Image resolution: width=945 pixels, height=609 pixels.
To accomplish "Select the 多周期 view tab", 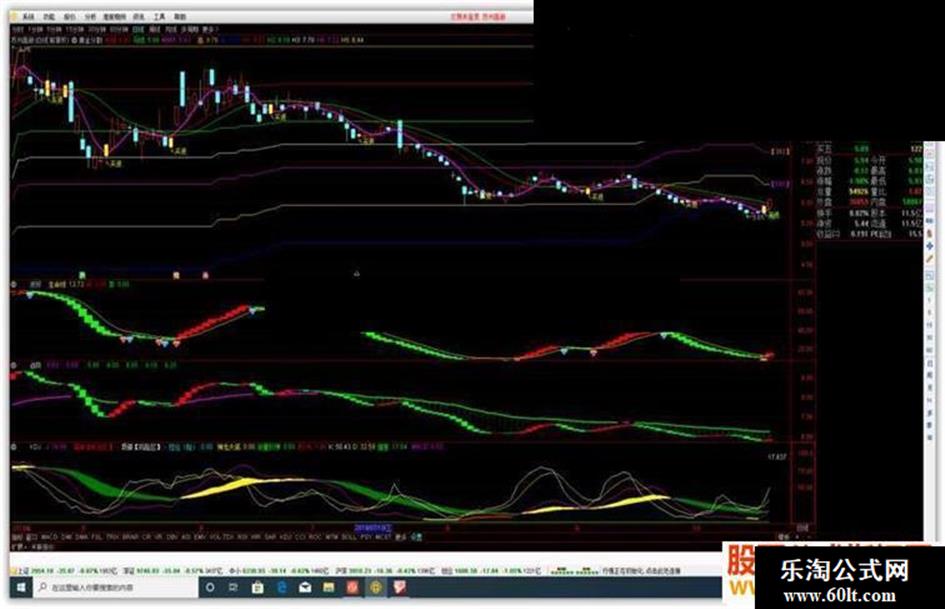I will (189, 28).
